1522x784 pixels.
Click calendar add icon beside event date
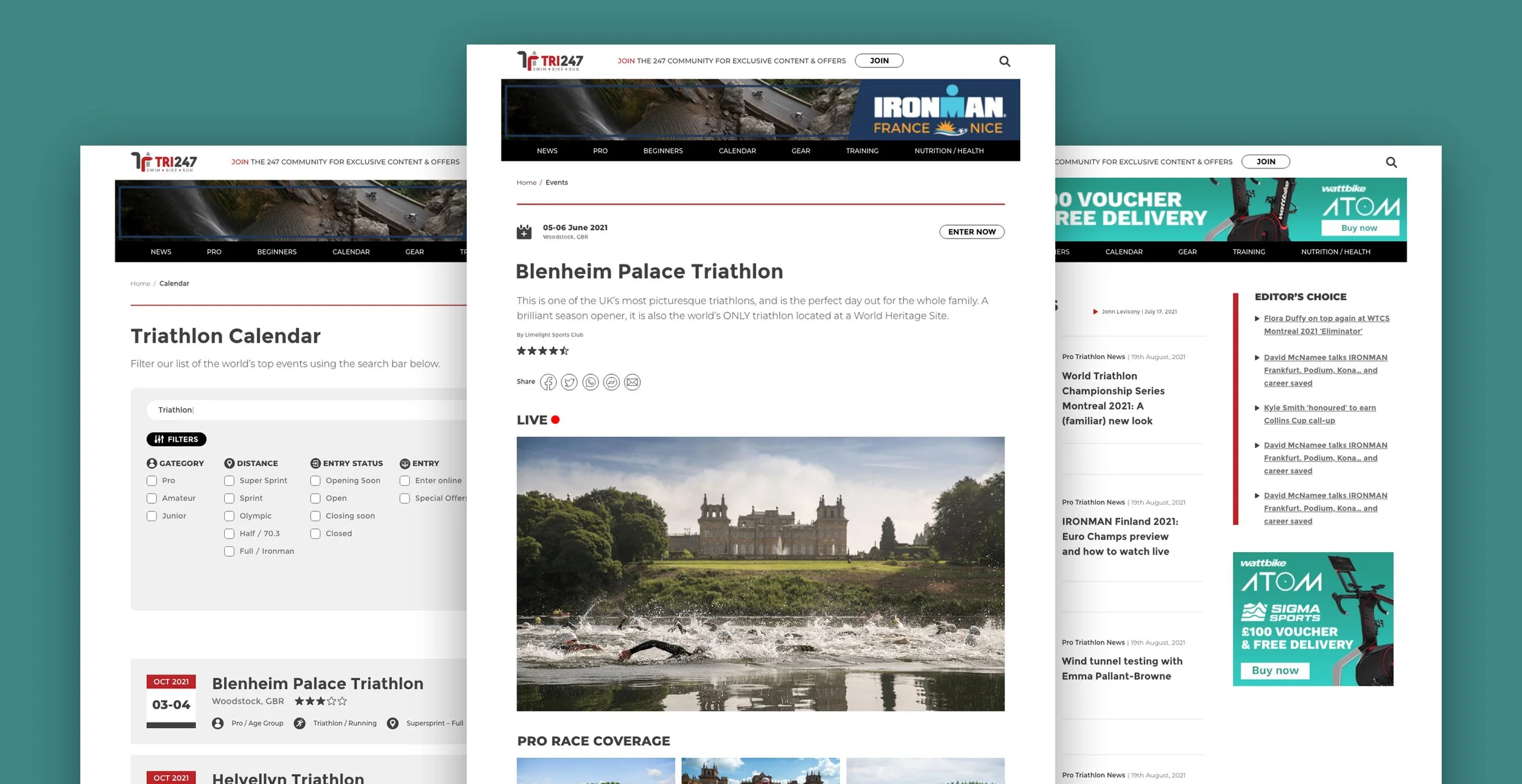(524, 232)
